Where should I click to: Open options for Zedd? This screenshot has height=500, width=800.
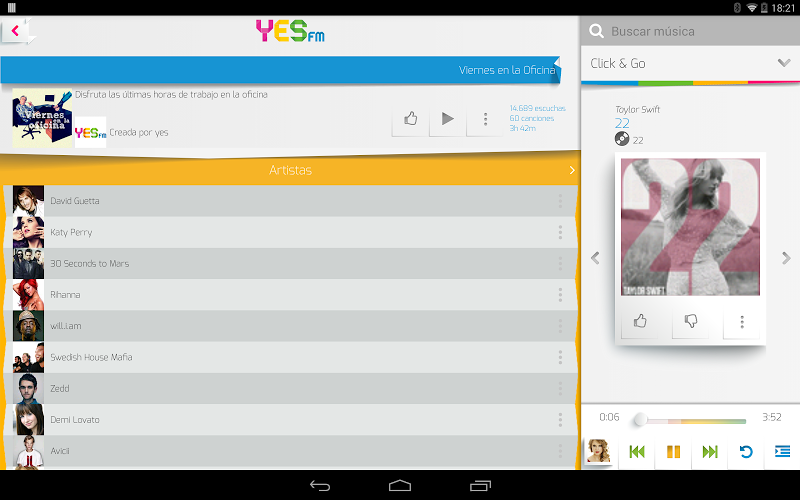click(560, 388)
